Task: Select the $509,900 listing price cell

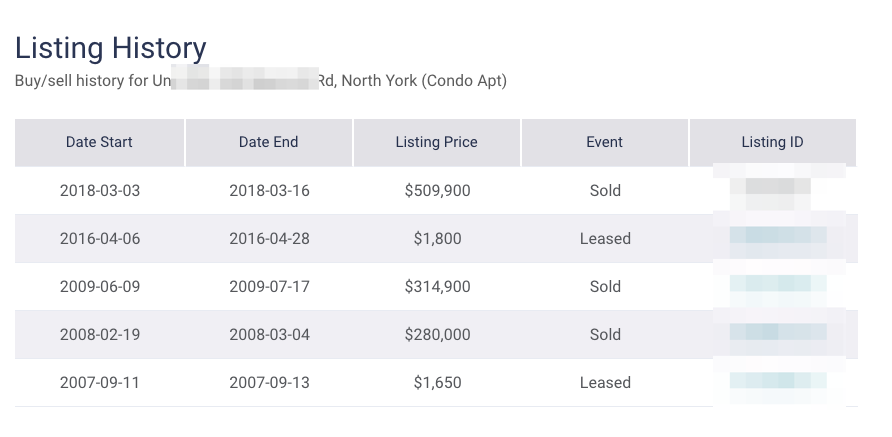Action: click(x=437, y=191)
